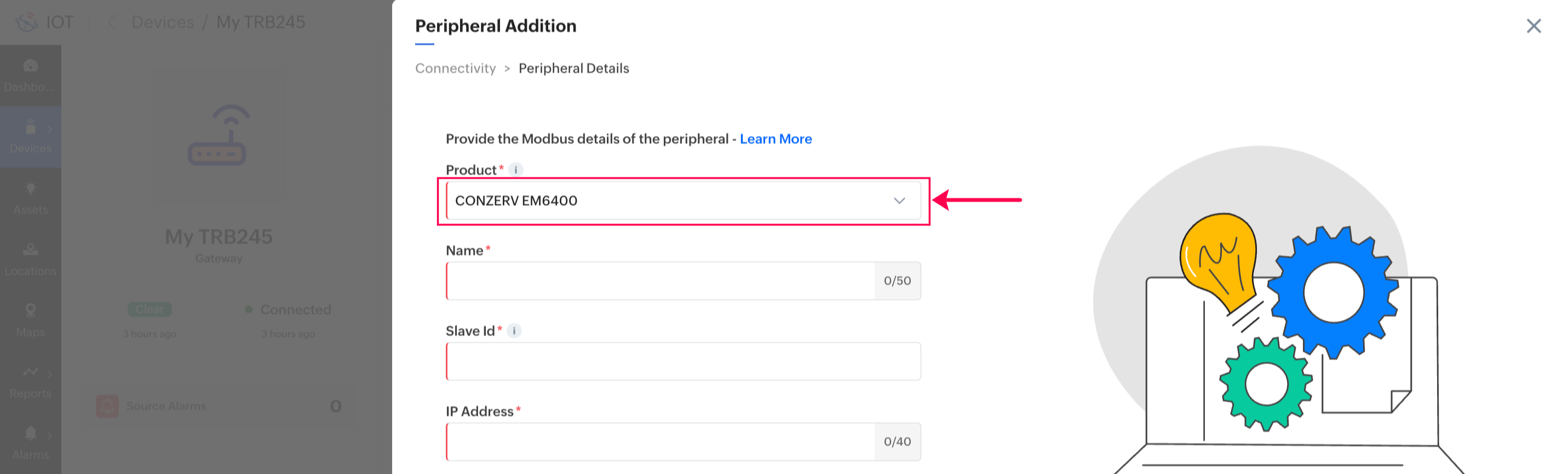
Task: Click the Devices breadcrumb link
Action: pos(163,22)
